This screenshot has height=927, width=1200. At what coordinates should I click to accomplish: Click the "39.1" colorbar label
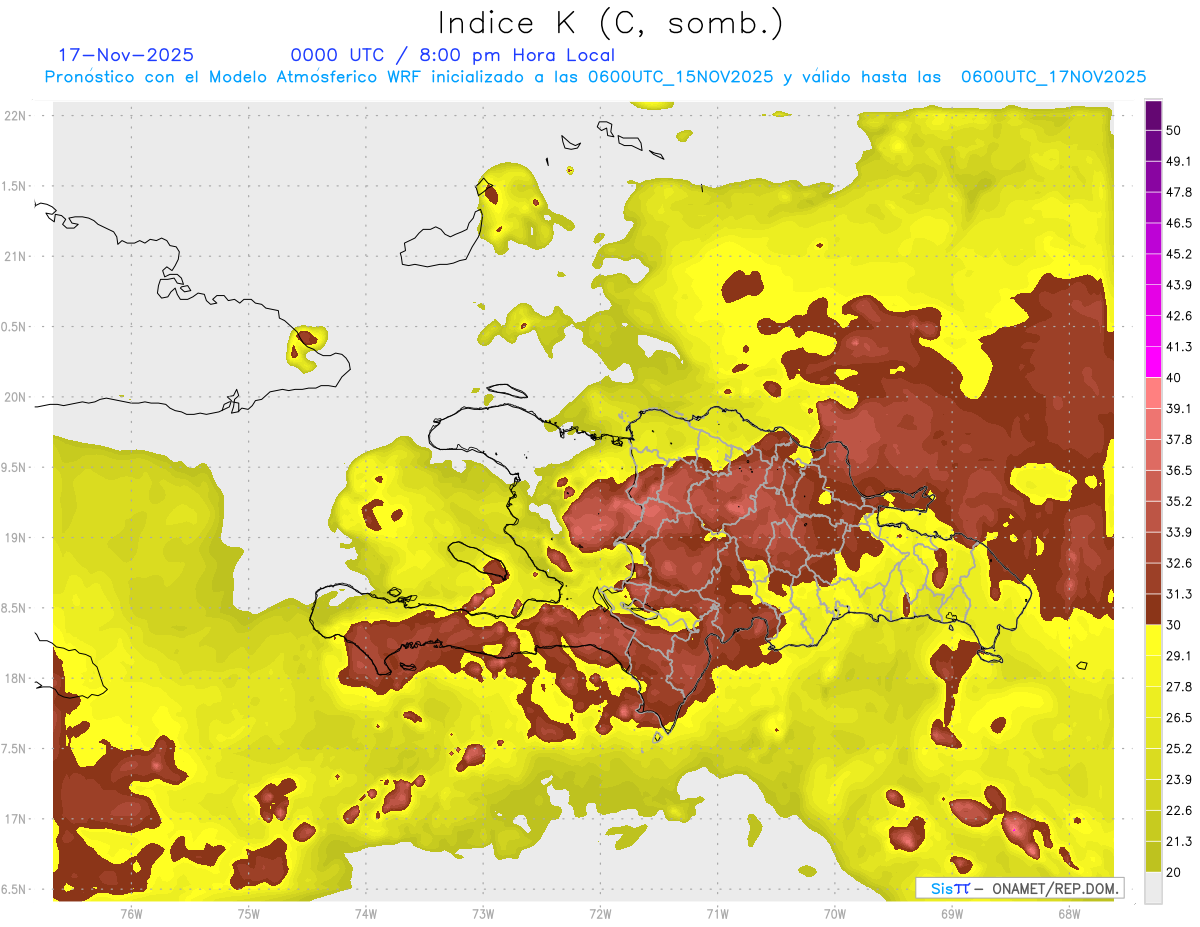[1179, 409]
